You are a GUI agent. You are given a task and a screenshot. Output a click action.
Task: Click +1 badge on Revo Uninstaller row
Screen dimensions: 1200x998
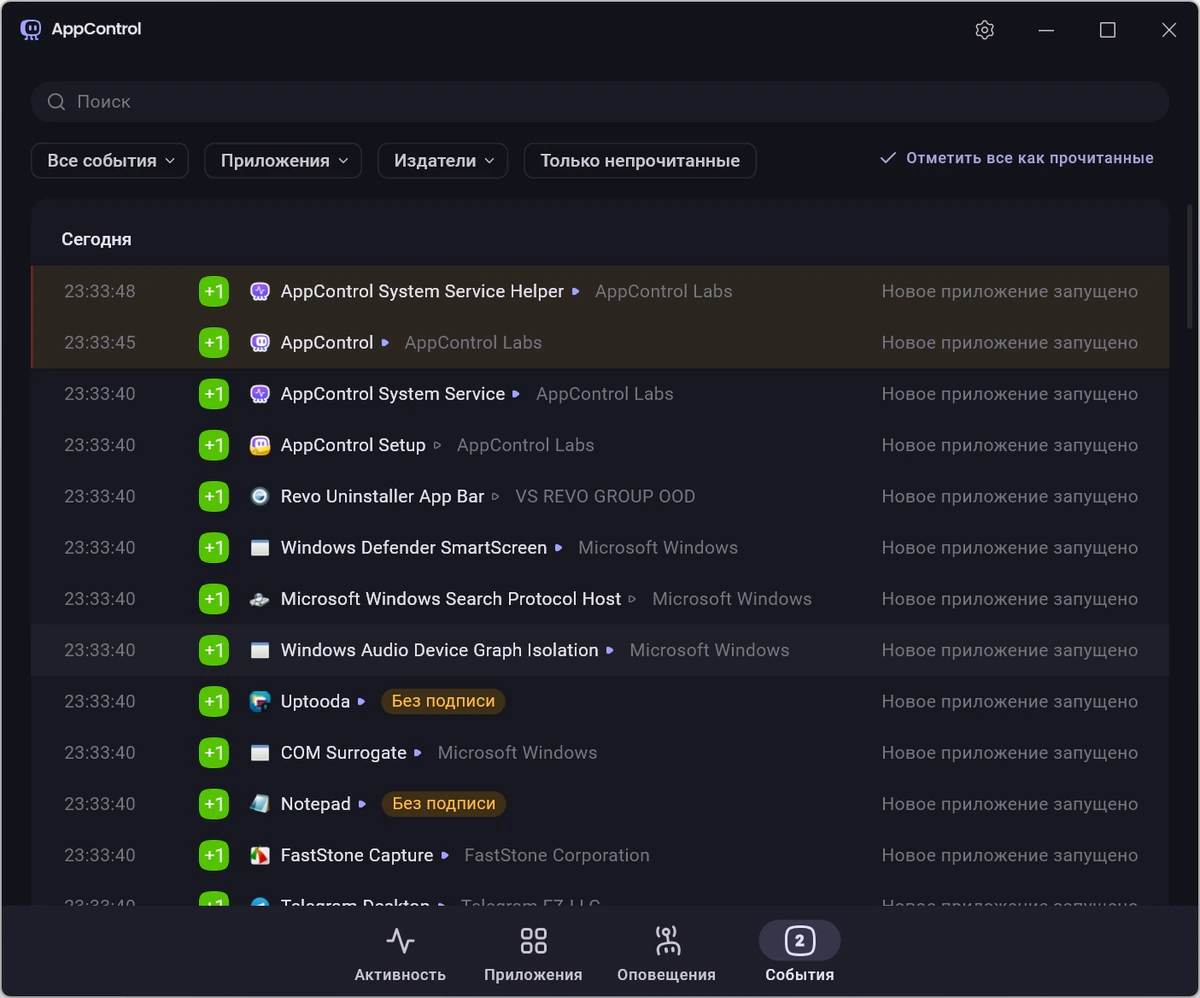point(214,496)
